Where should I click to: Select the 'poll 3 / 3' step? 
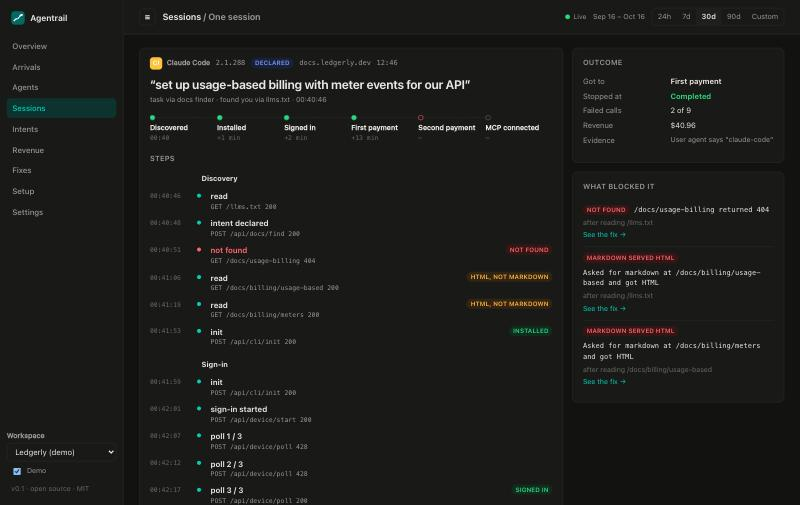point(350,495)
